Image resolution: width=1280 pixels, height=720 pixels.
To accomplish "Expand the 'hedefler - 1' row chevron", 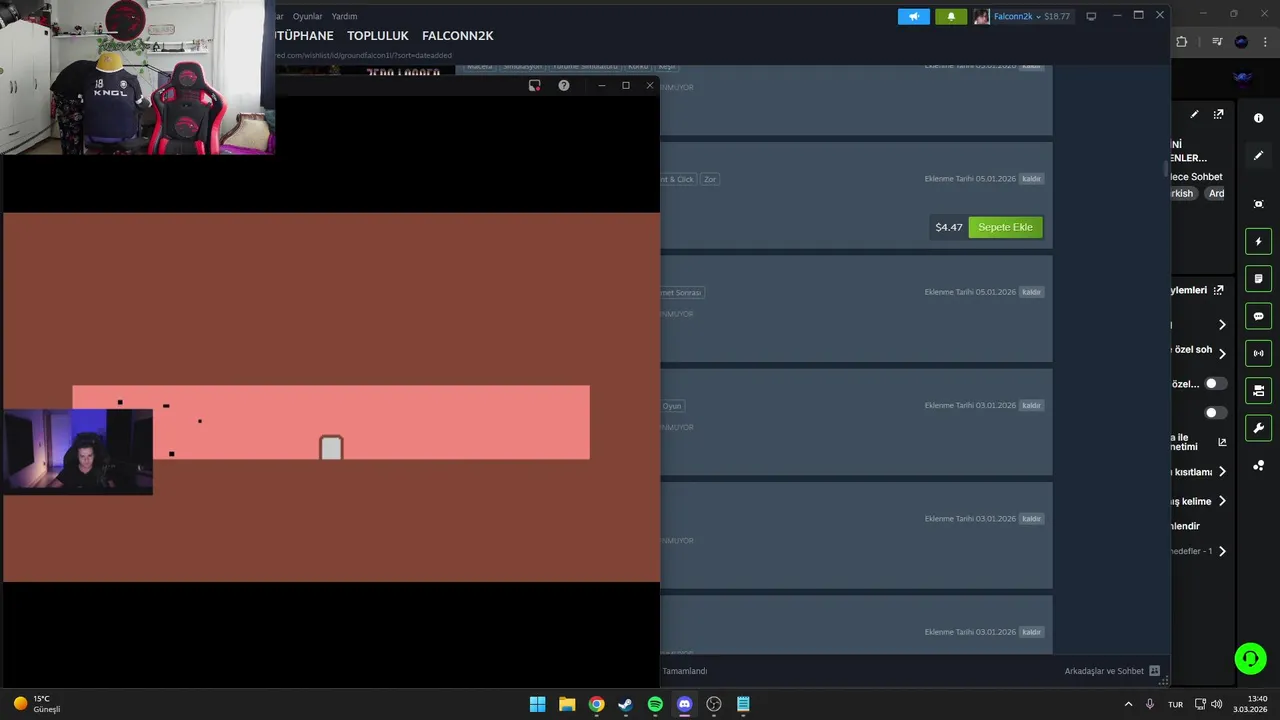I will [1222, 551].
